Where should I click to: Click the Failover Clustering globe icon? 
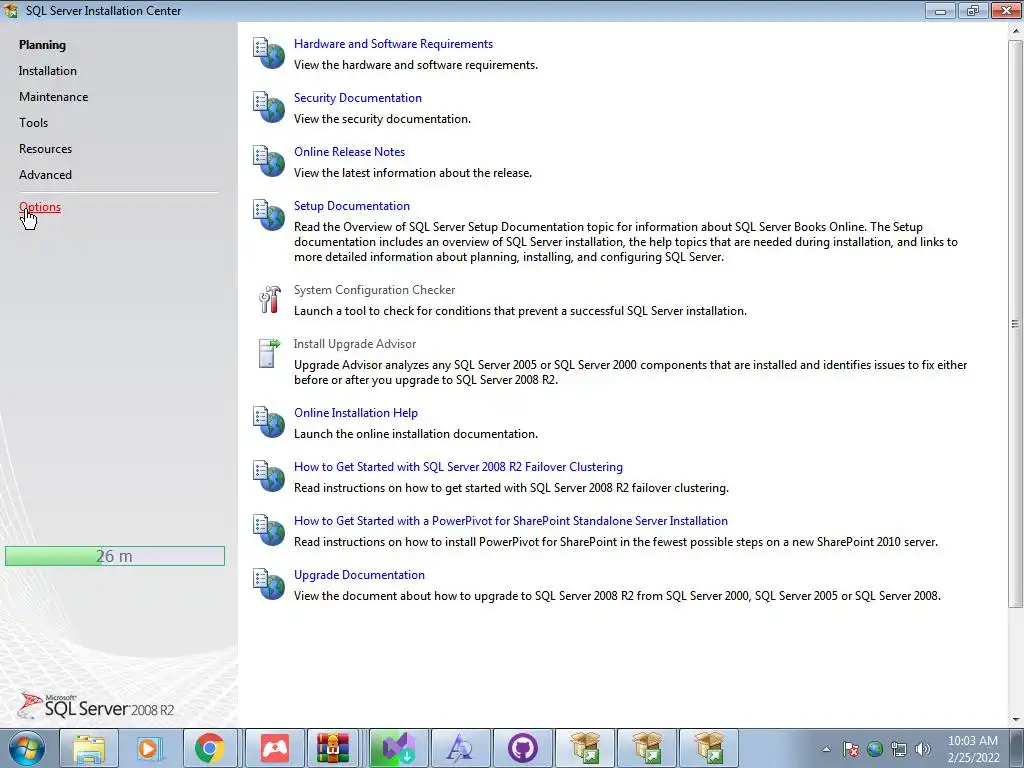pyautogui.click(x=268, y=476)
